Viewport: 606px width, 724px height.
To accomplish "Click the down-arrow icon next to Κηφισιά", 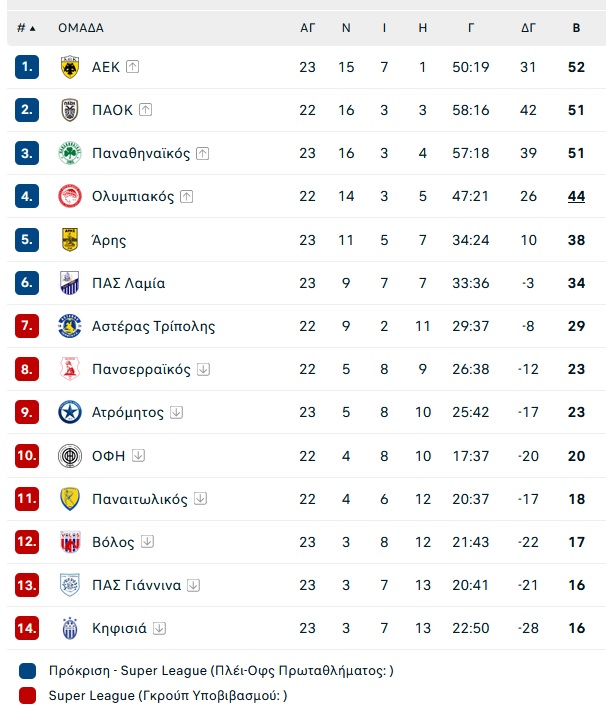I will [159, 628].
